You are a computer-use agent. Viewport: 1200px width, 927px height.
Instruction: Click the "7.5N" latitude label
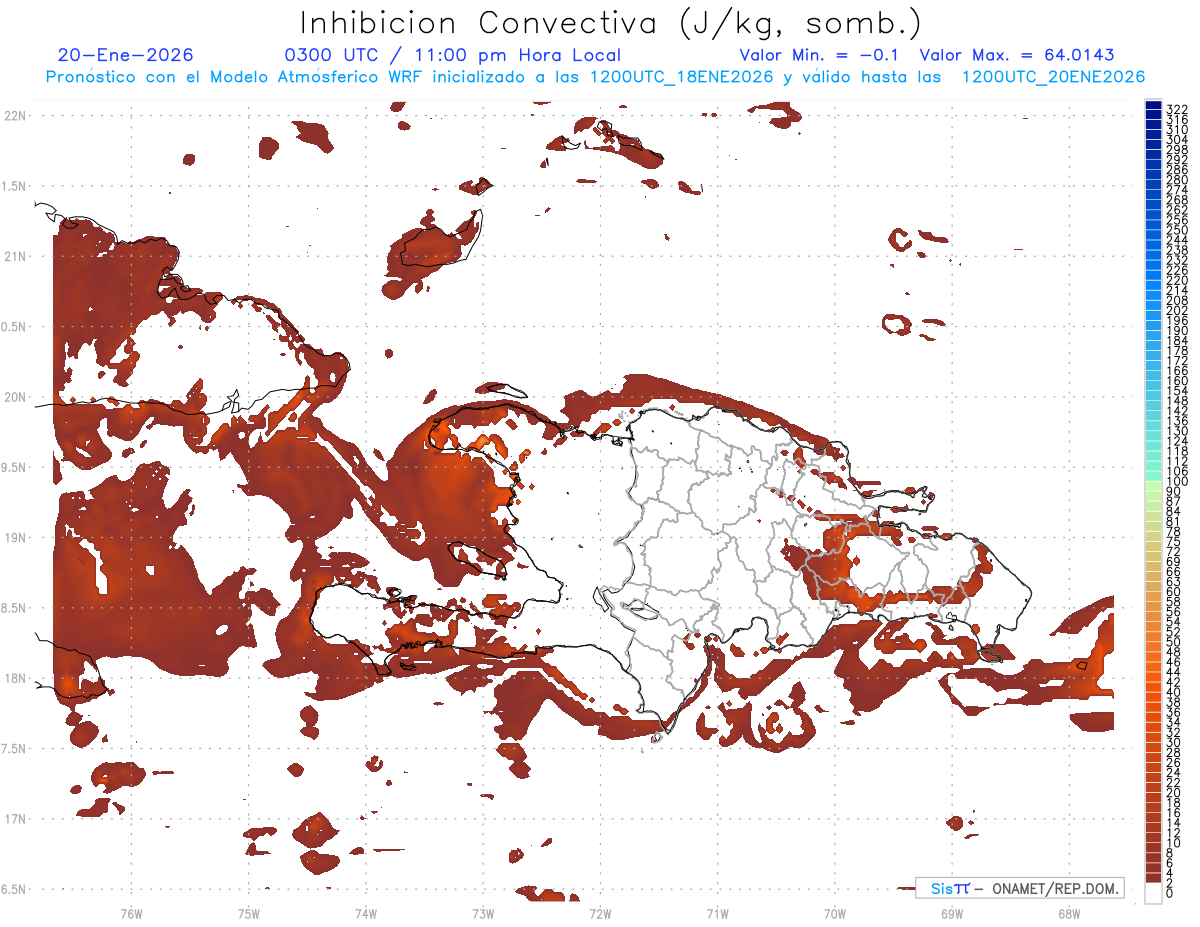point(14,748)
